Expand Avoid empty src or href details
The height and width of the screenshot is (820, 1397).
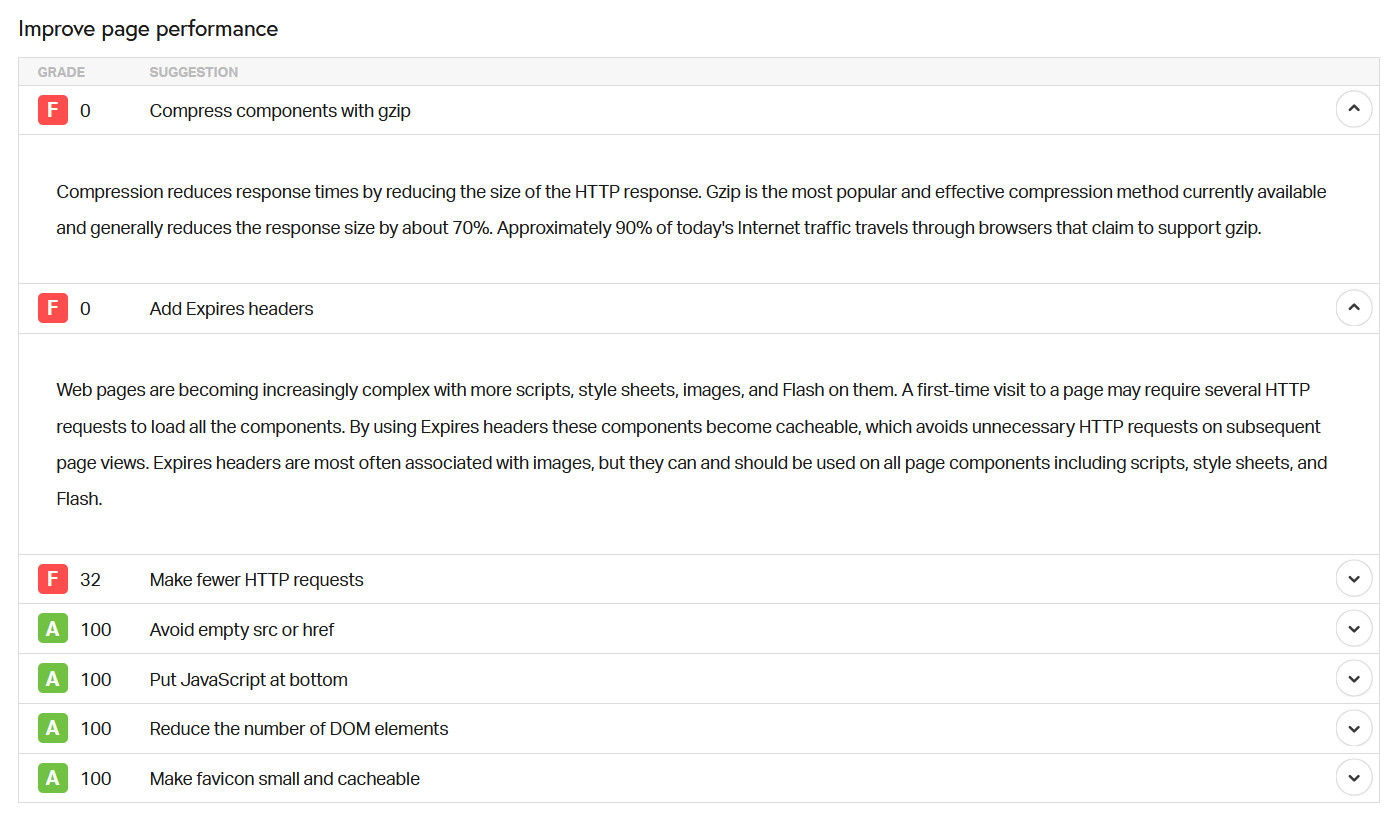pyautogui.click(x=1354, y=628)
